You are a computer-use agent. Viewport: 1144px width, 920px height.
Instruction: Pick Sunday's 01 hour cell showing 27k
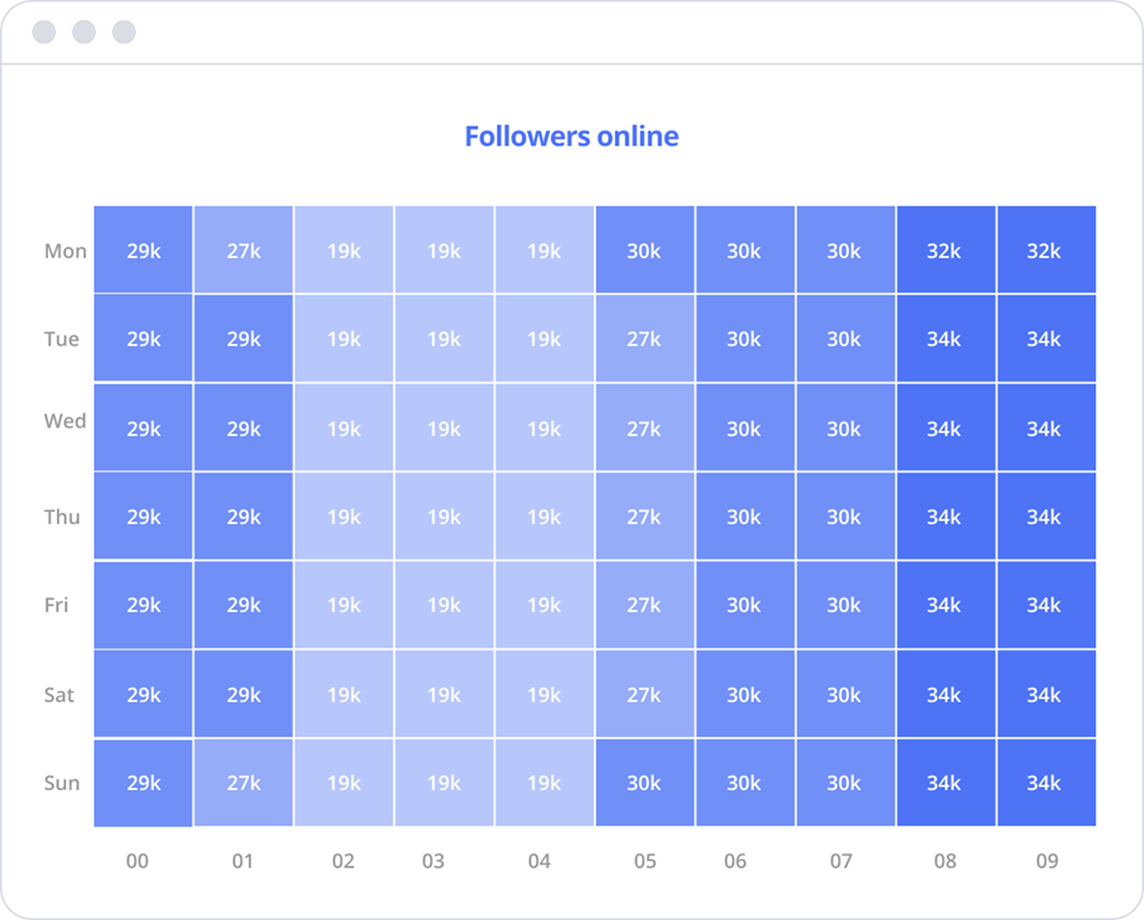[x=243, y=783]
